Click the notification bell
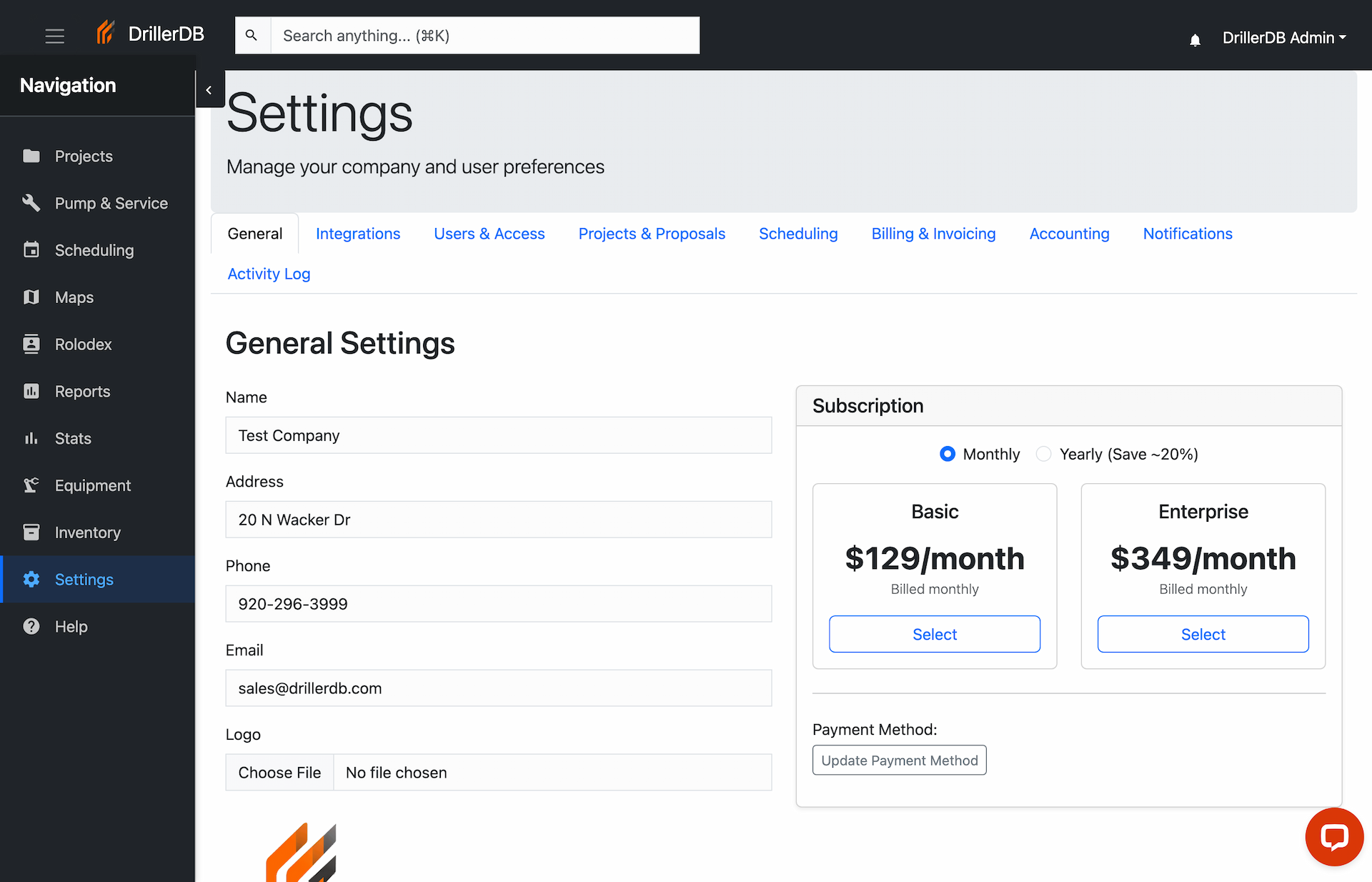The height and width of the screenshot is (882, 1372). point(1195,39)
